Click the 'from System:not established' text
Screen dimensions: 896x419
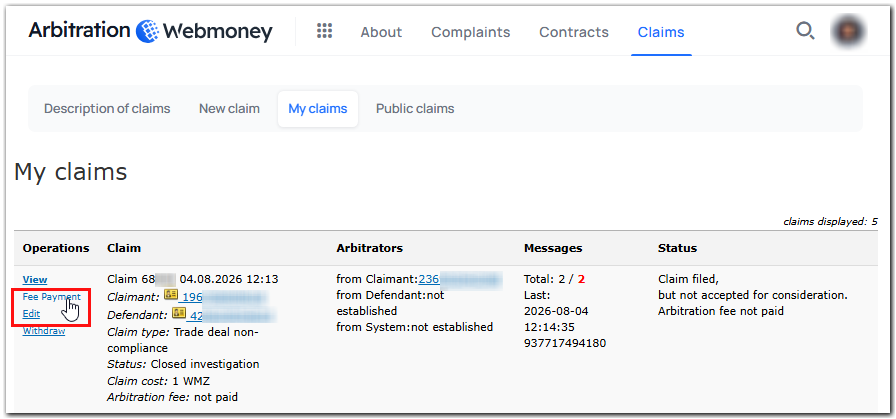(415, 327)
